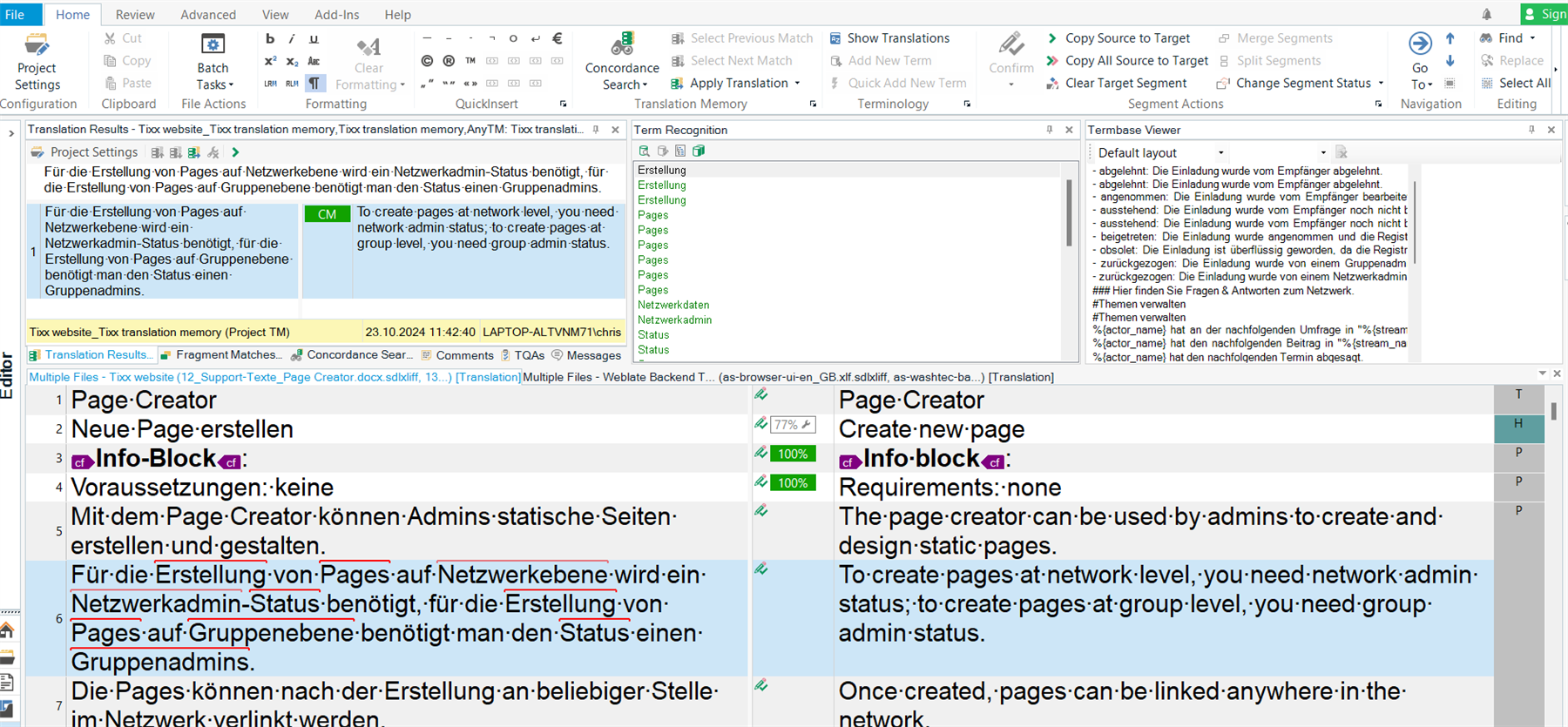Insert the TM trademark symbol
The height and width of the screenshot is (727, 1568).
(470, 61)
